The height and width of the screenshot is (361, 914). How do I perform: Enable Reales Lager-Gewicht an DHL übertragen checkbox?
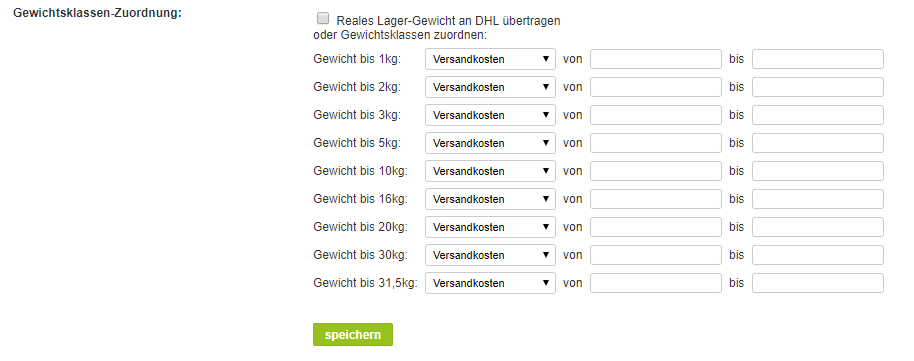[x=323, y=19]
